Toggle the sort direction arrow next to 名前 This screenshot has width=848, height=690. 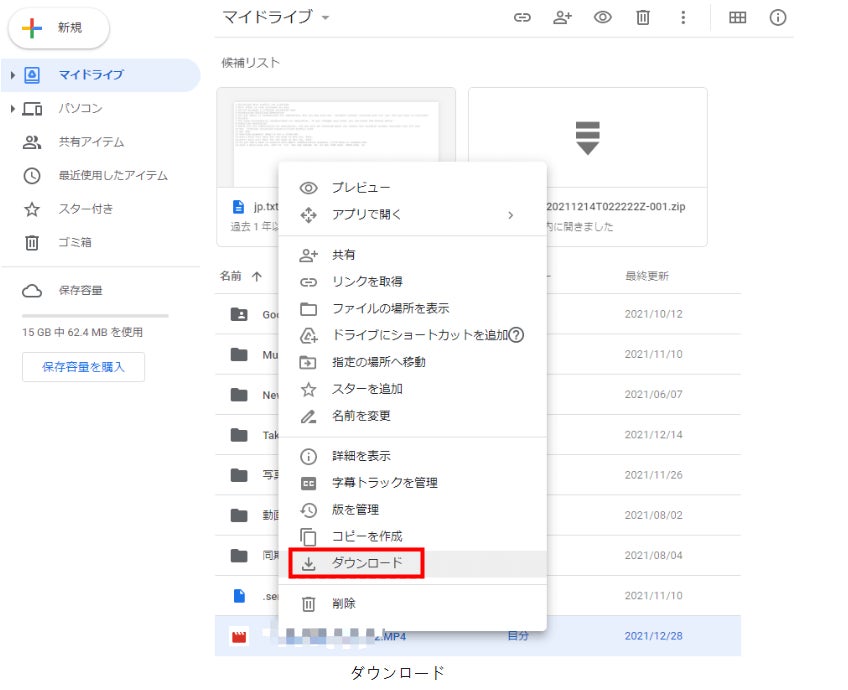point(257,277)
